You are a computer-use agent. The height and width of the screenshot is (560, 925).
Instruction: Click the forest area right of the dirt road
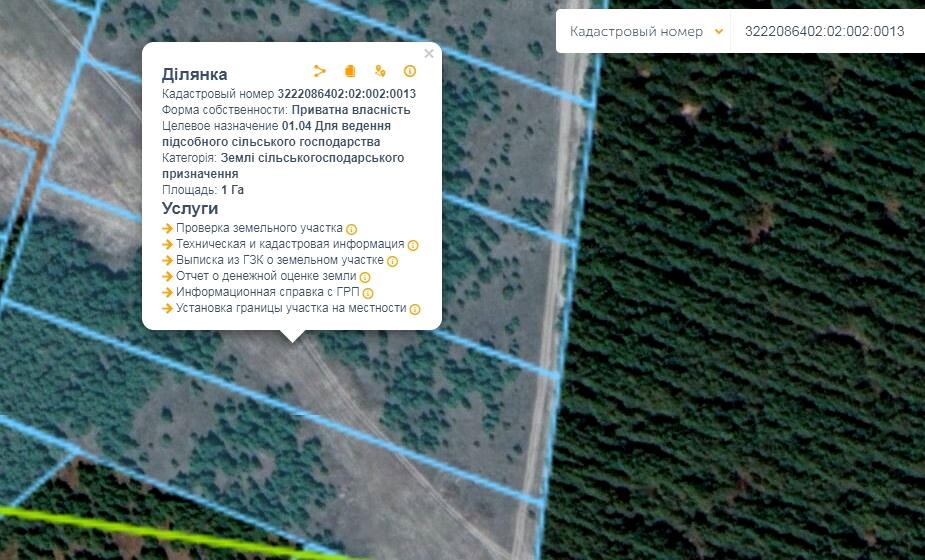[x=750, y=300]
